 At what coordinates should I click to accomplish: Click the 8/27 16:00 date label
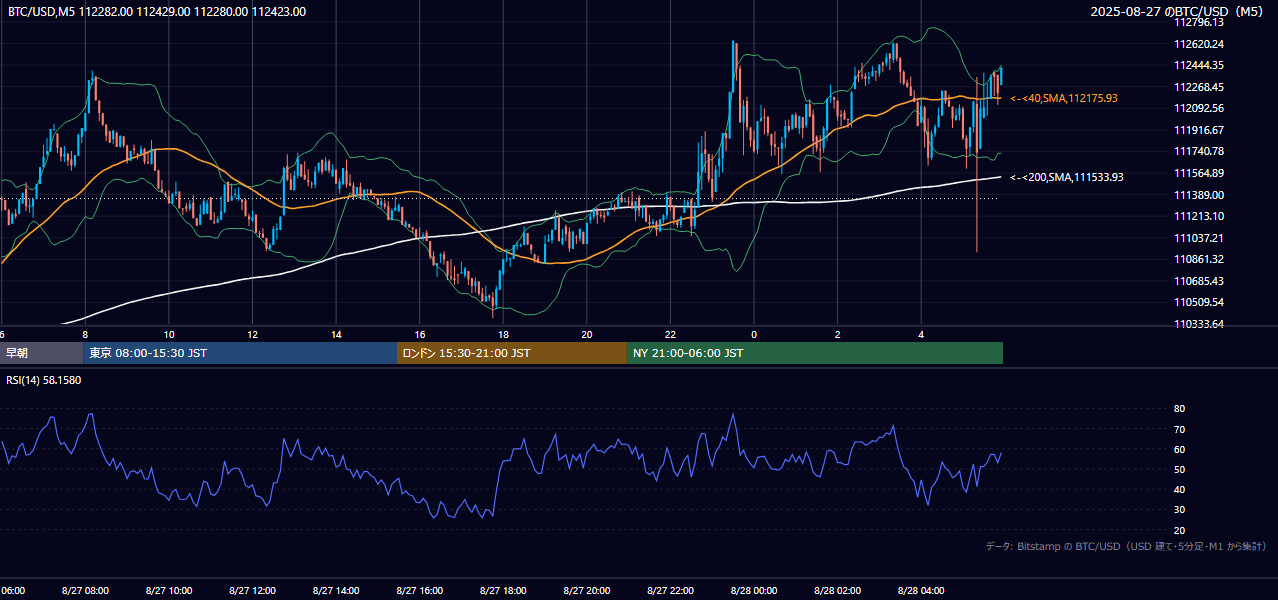coord(419,591)
